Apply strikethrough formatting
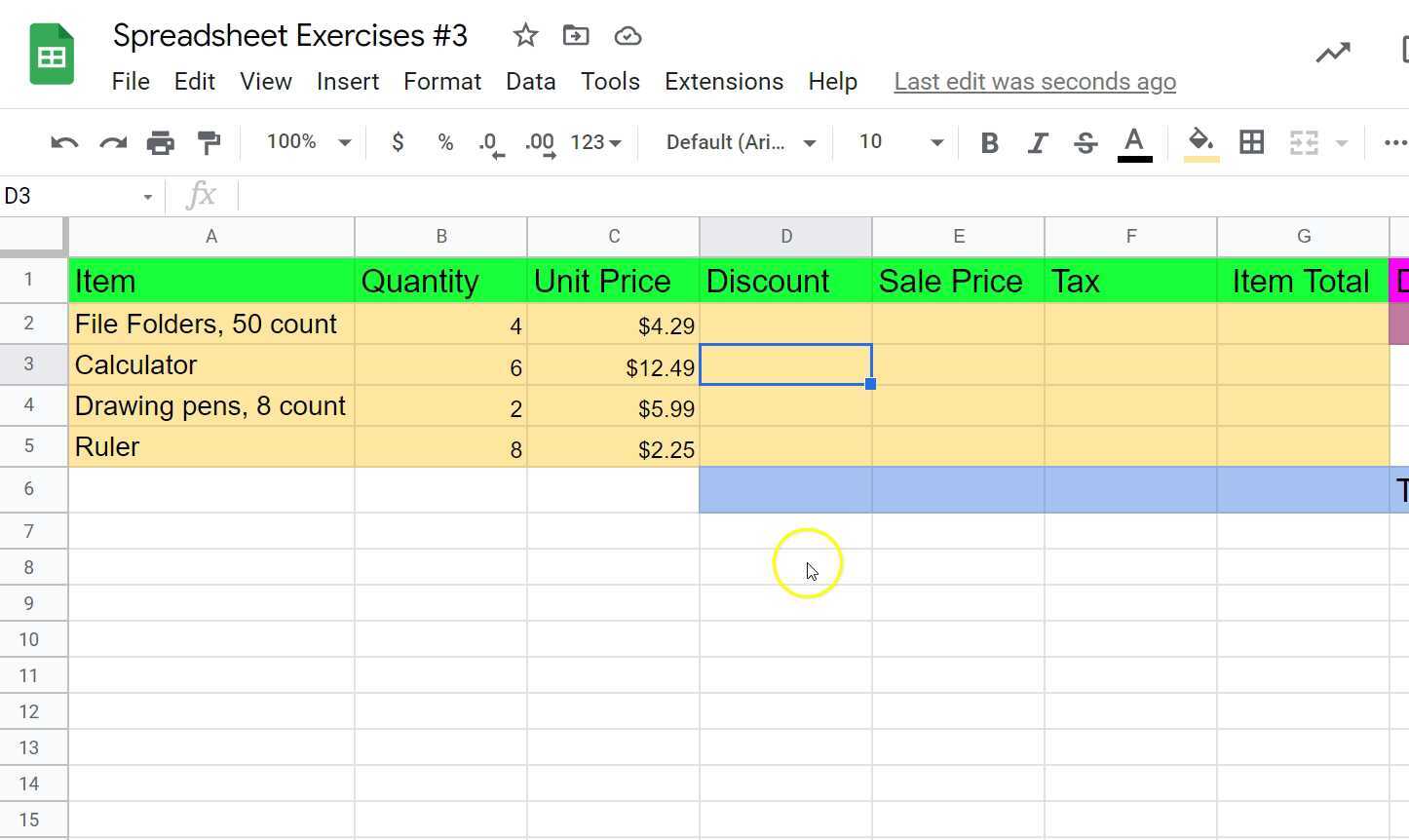Screen dimensions: 1409x840 click(1085, 142)
